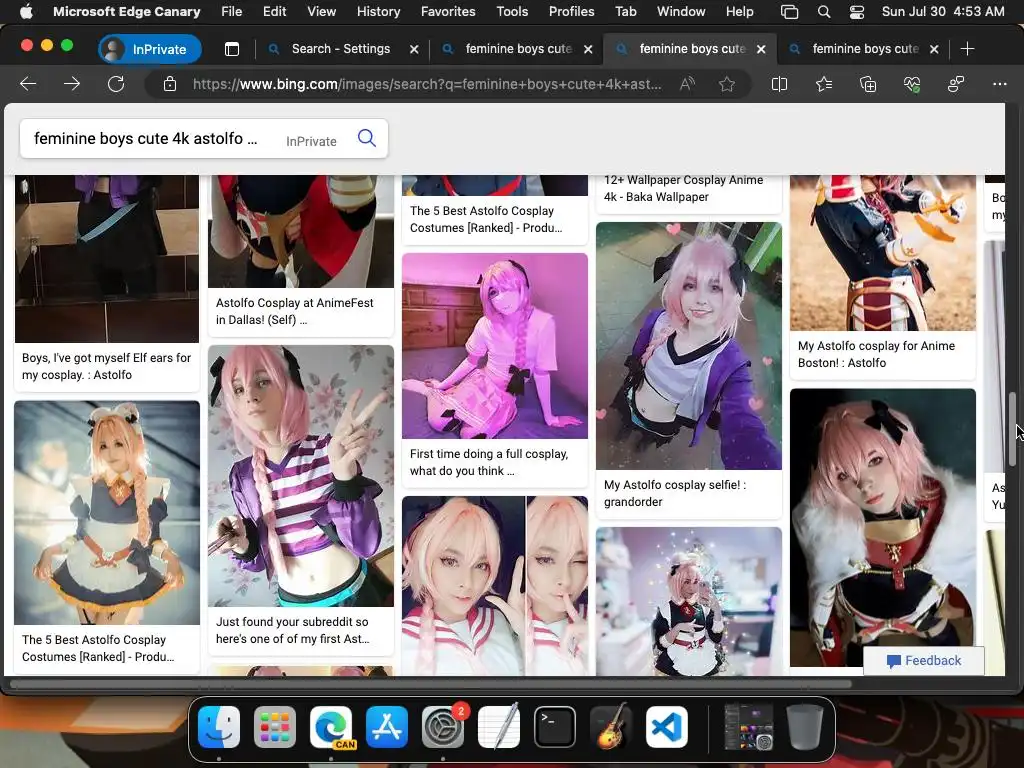The width and height of the screenshot is (1024, 768).
Task: Open Edge Canary from the Dock
Action: point(331,726)
